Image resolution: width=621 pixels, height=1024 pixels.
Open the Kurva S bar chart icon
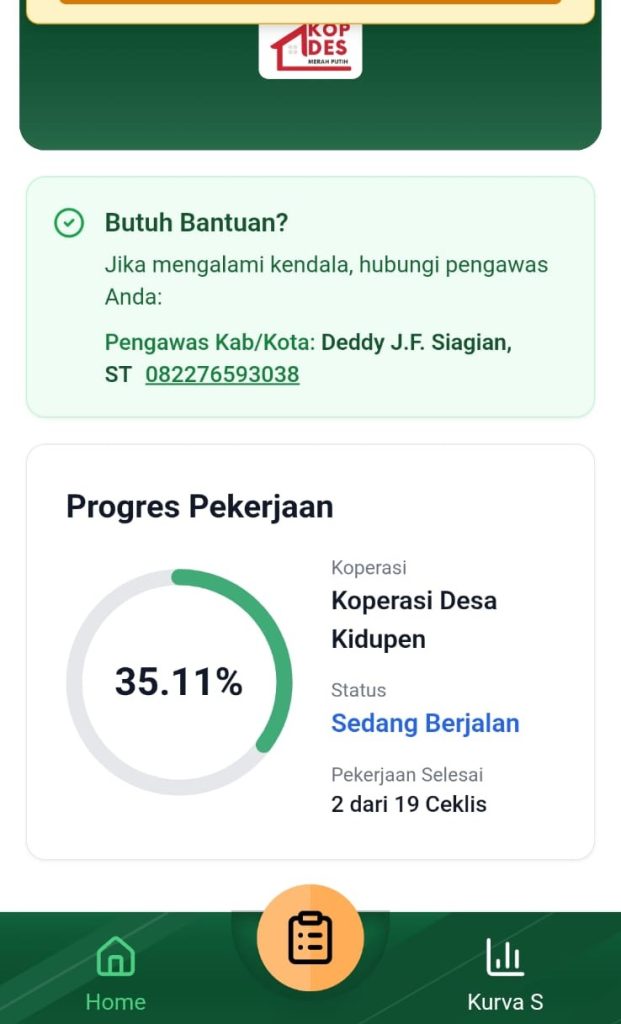(x=505, y=957)
